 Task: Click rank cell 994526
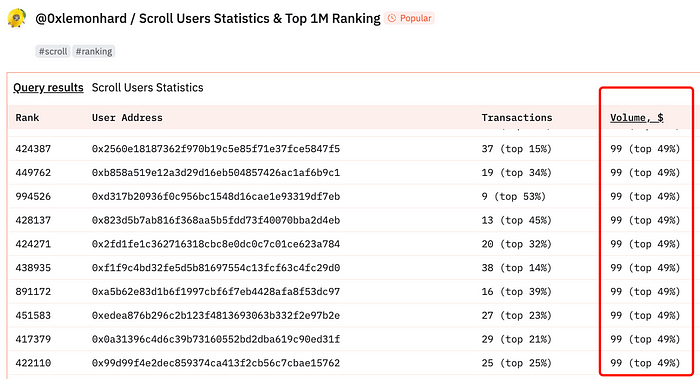(33, 196)
